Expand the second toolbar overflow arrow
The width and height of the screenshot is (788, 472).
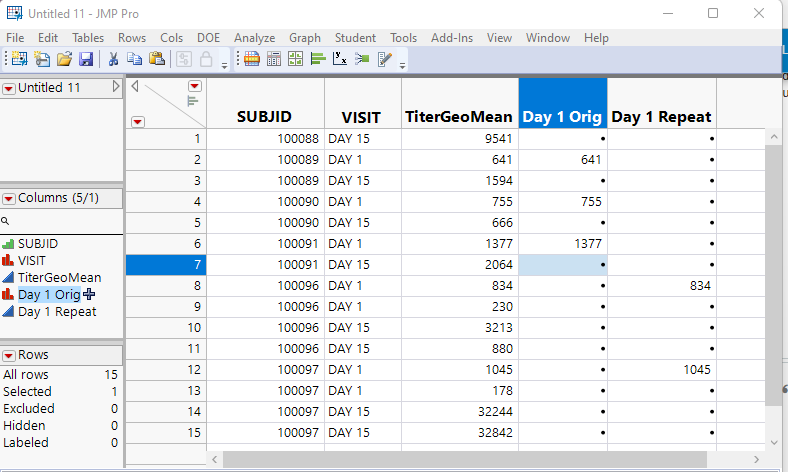tap(402, 65)
